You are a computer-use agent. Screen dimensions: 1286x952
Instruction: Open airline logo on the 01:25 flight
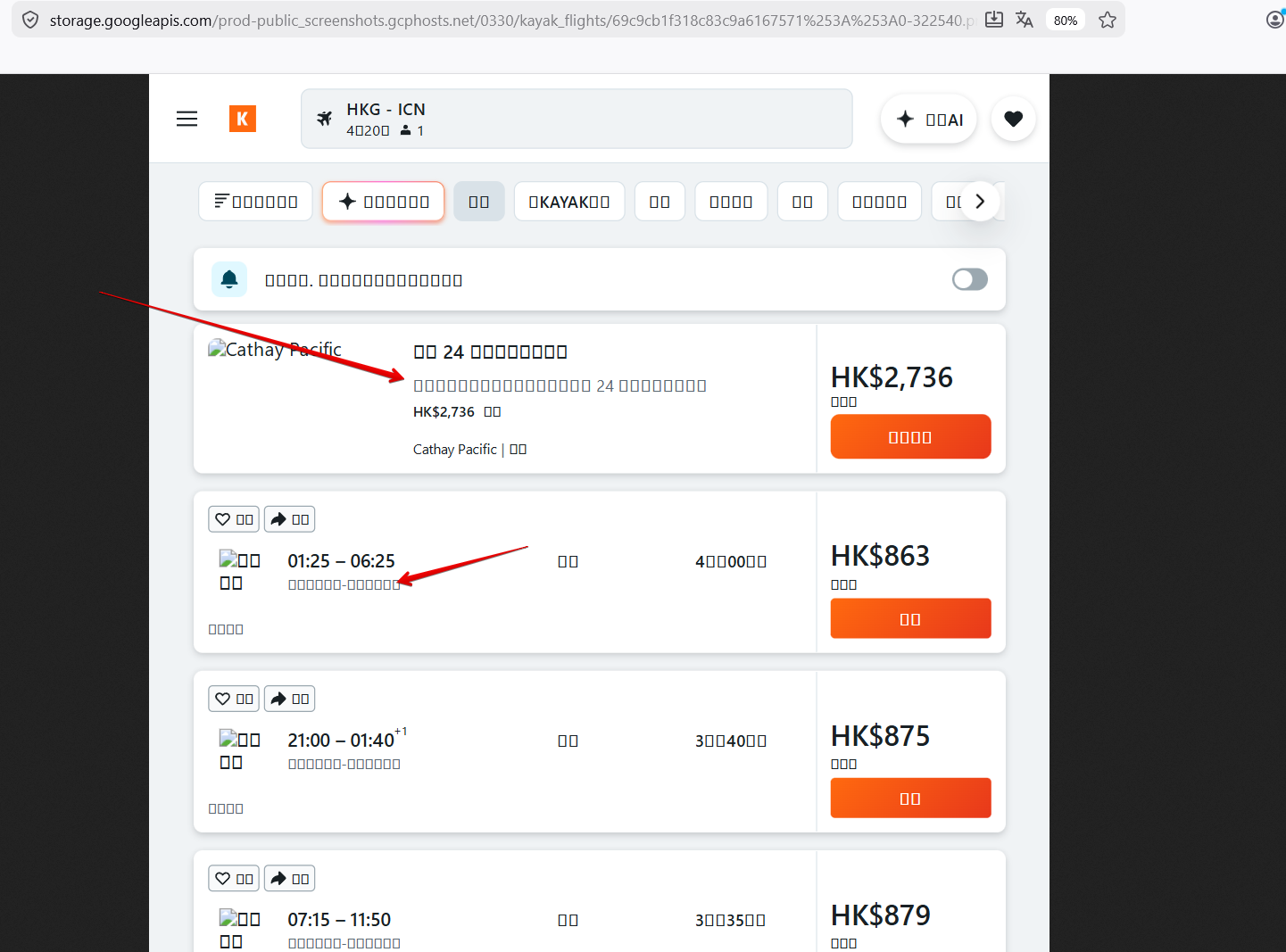pyautogui.click(x=240, y=571)
